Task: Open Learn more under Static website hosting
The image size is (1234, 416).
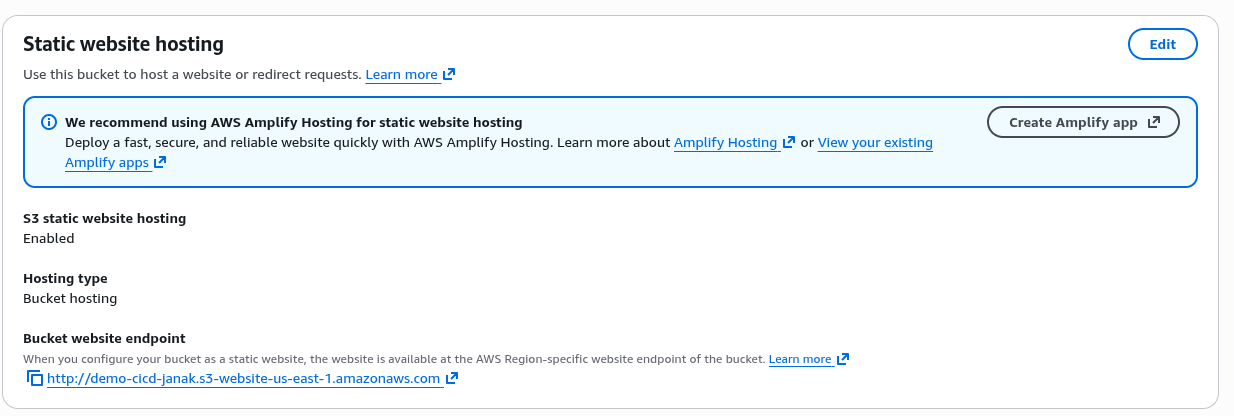Action: (x=401, y=75)
